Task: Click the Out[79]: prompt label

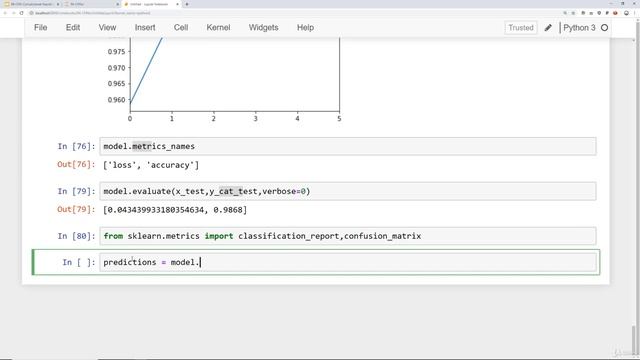Action: pyautogui.click(x=76, y=209)
